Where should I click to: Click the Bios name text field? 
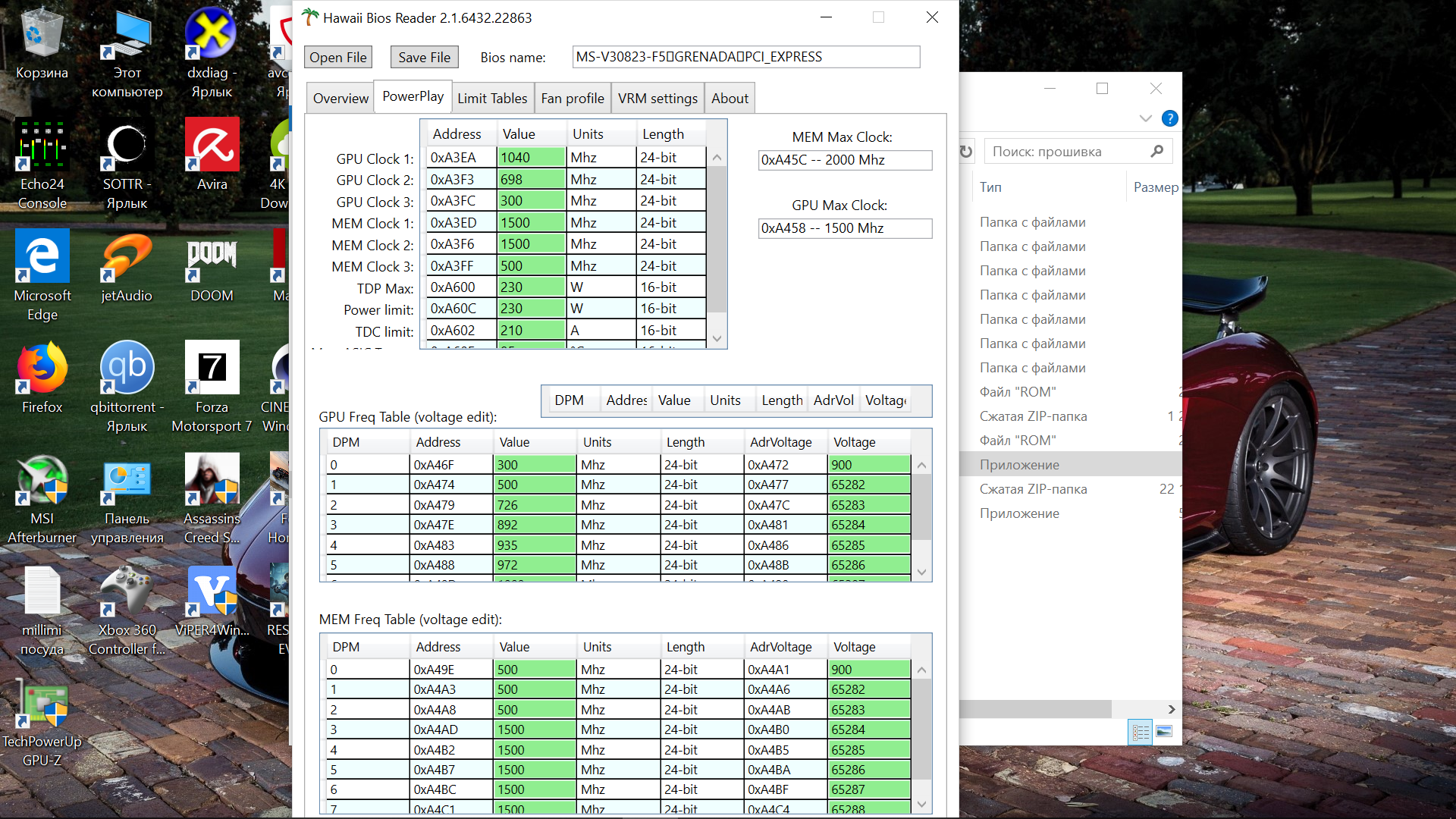tap(745, 57)
